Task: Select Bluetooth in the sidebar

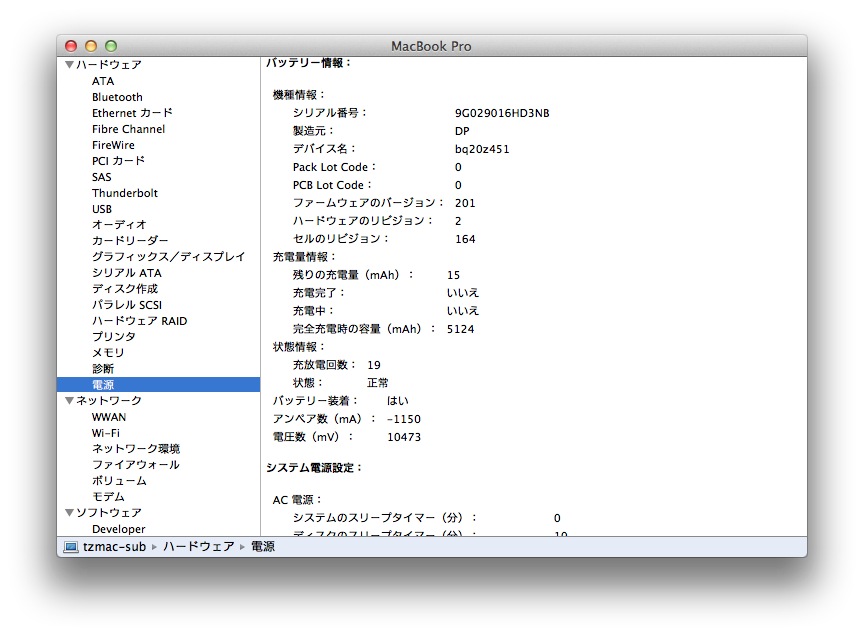Action: [117, 97]
